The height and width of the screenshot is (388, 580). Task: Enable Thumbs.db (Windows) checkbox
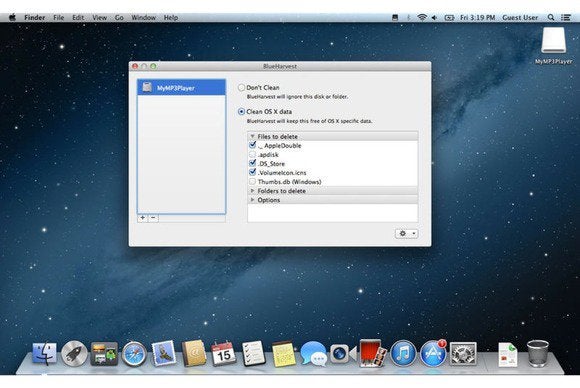[x=253, y=182]
